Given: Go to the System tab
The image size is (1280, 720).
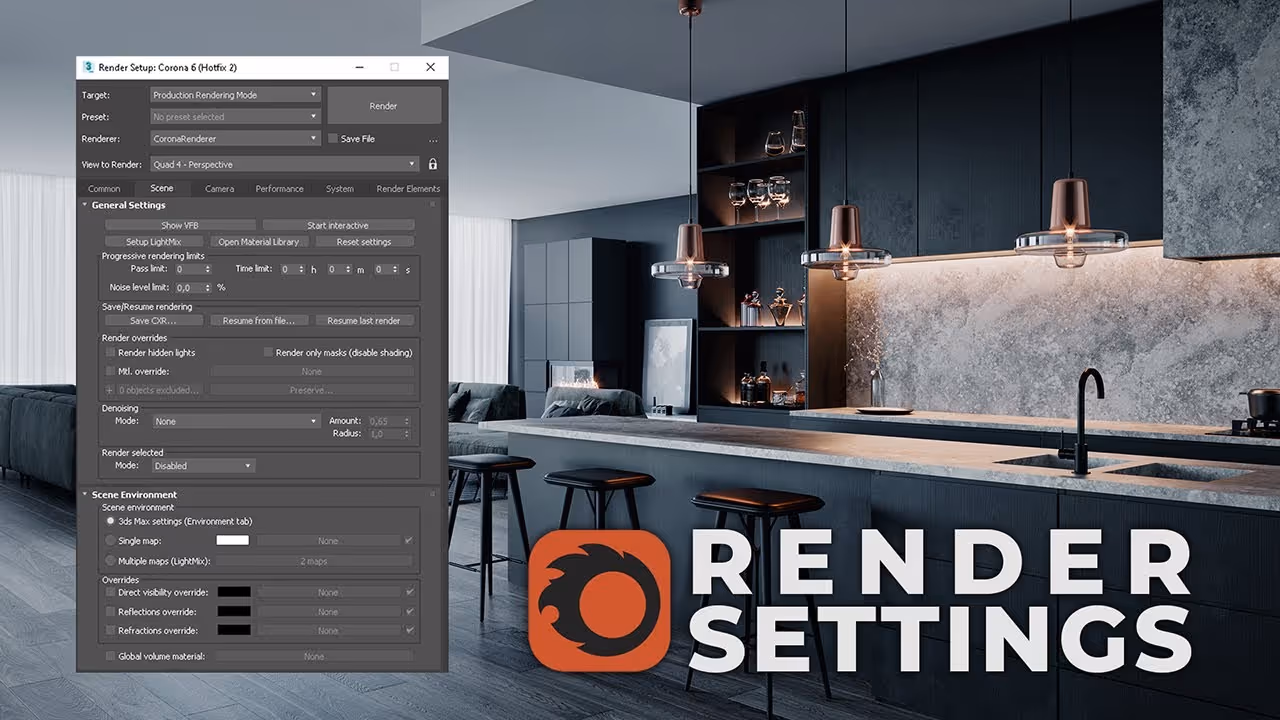Looking at the screenshot, I should 340,188.
